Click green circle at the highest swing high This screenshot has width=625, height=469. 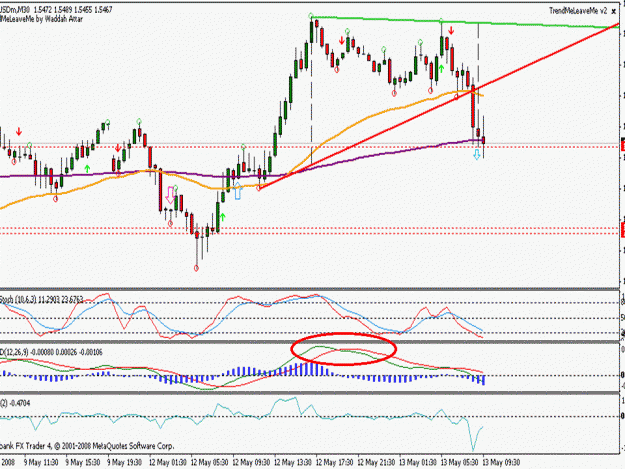[311, 16]
